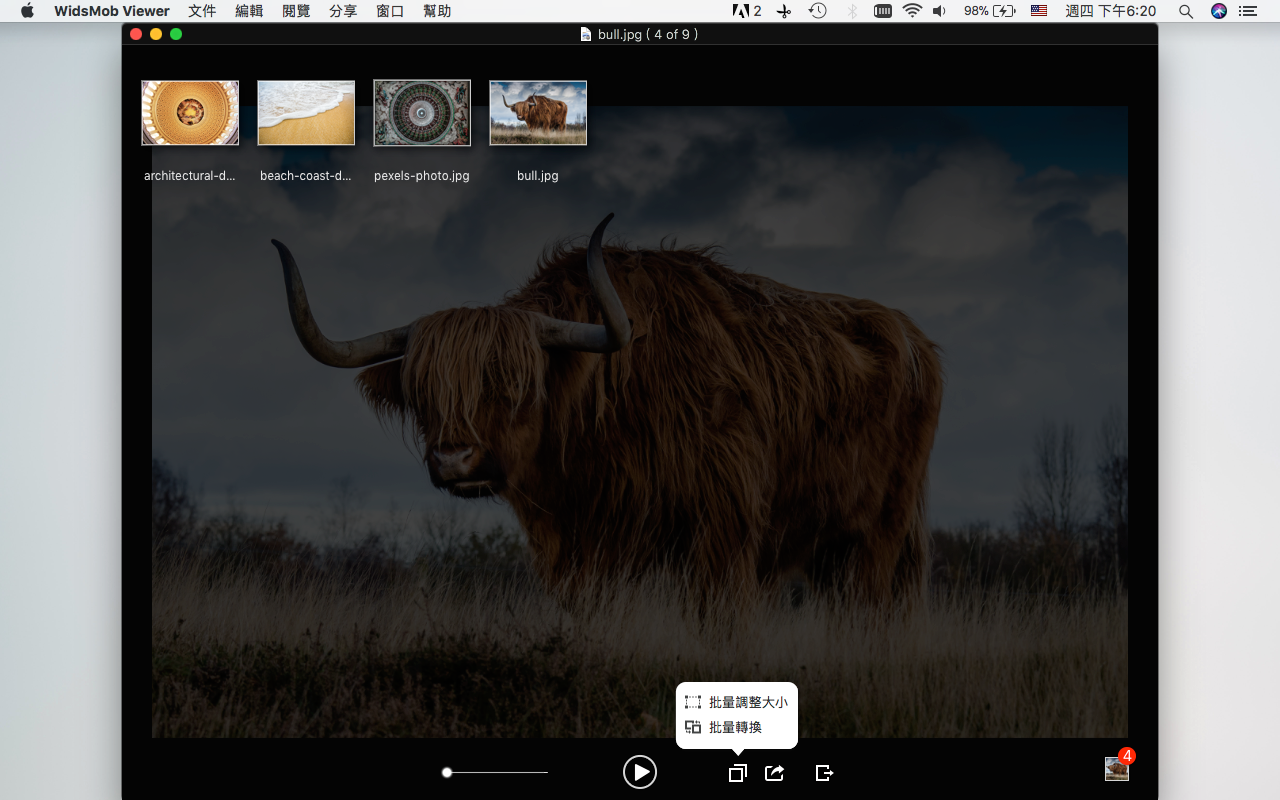1280x800 pixels.
Task: Open the 編輯 menu
Action: pyautogui.click(x=249, y=11)
